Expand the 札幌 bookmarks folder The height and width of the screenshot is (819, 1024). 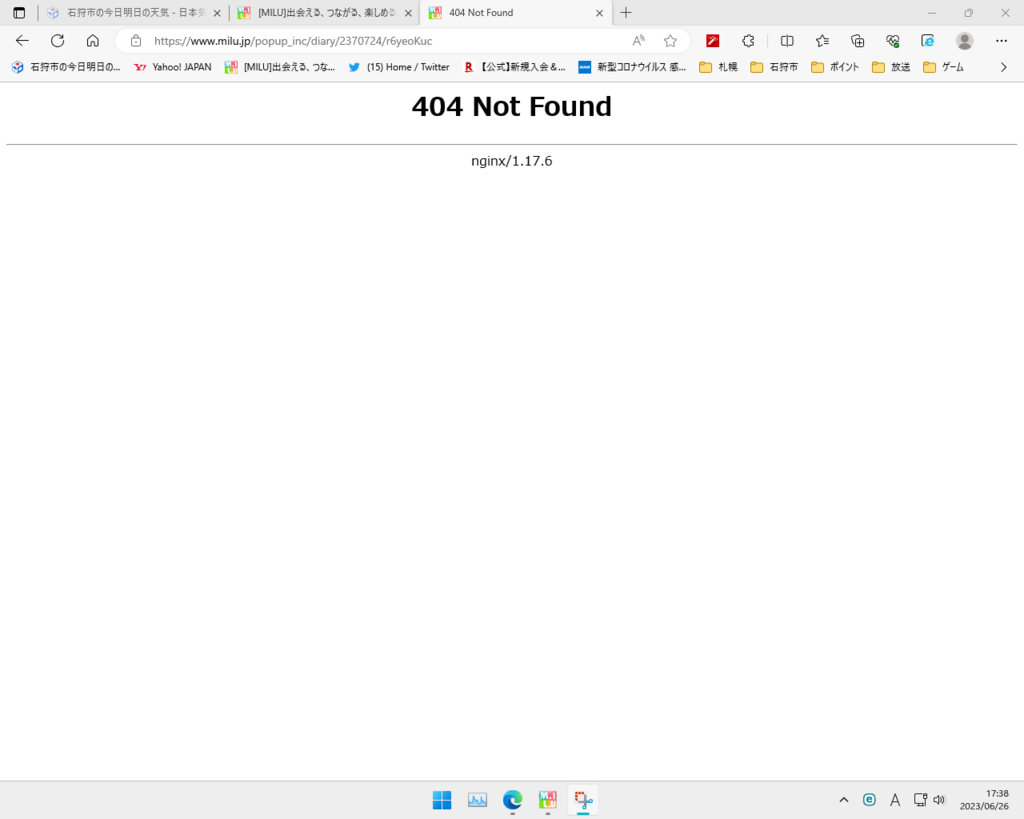[x=718, y=67]
